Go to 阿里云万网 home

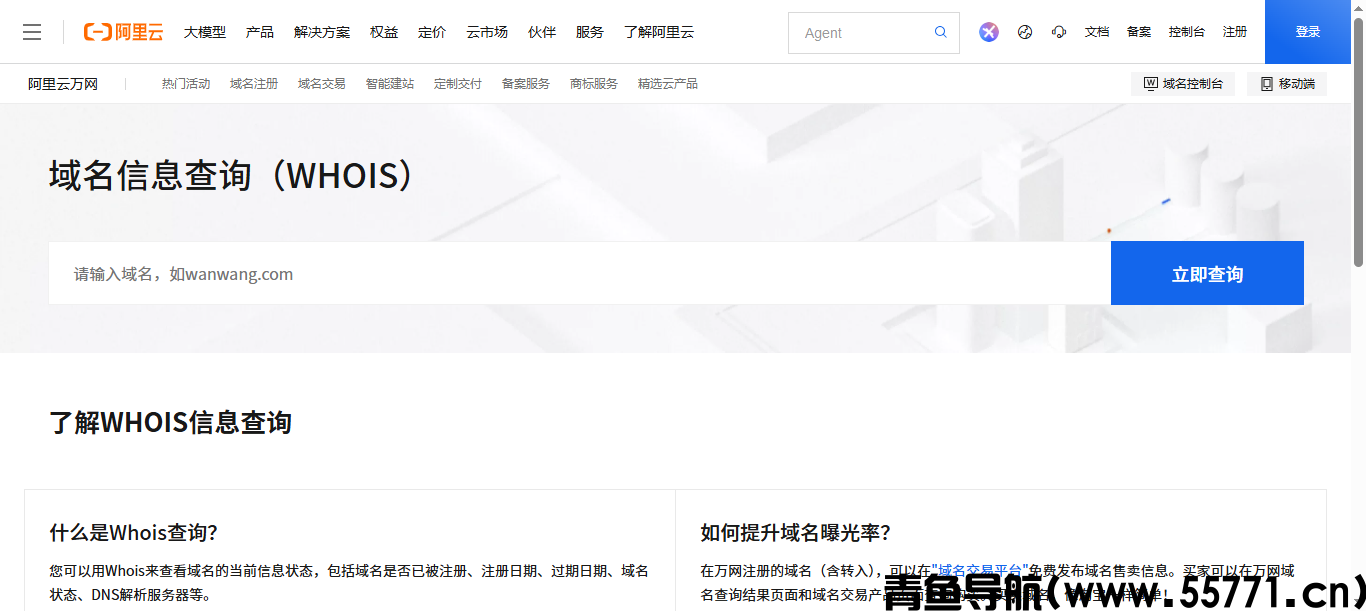(x=63, y=84)
